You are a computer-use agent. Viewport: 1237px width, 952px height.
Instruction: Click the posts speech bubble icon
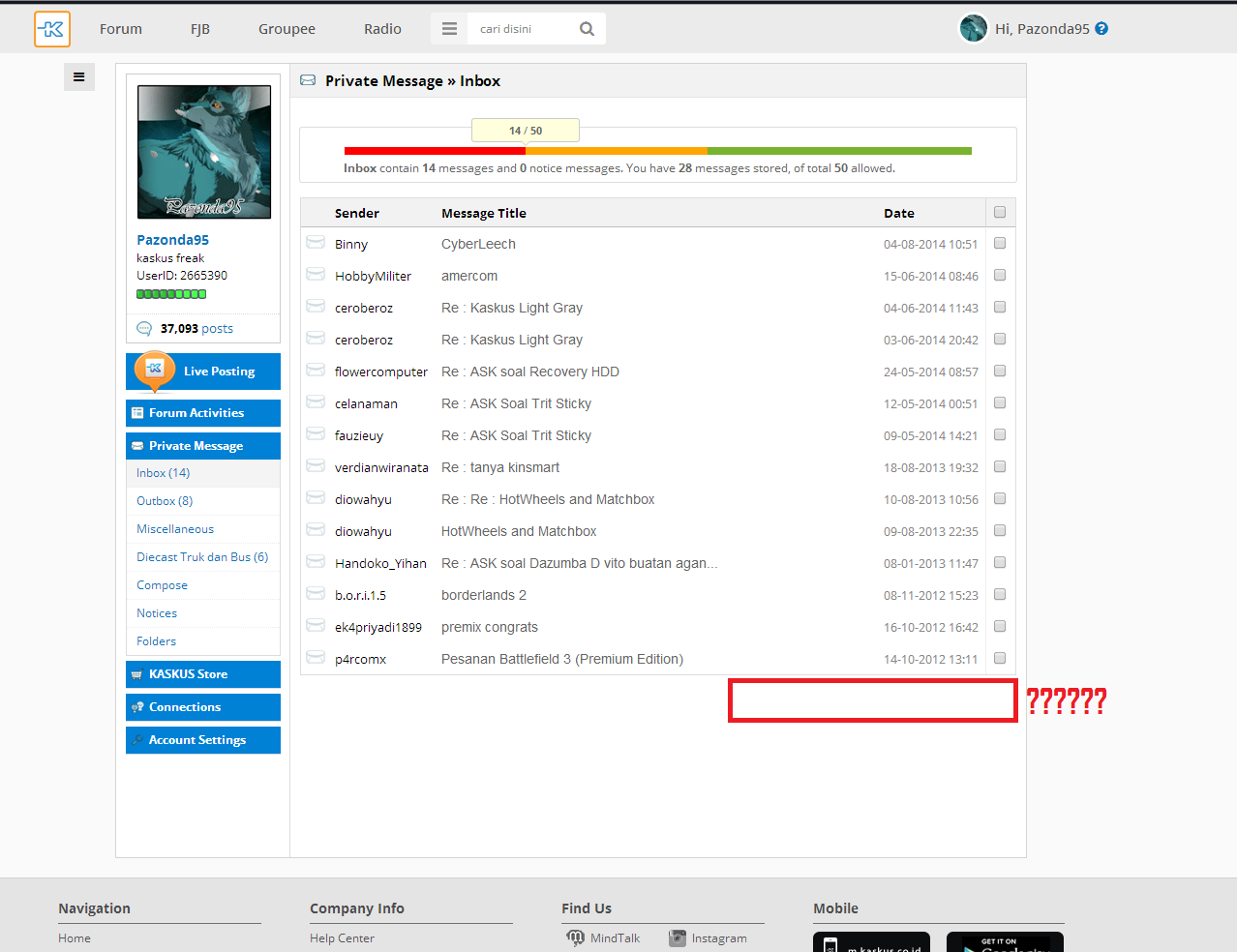pos(144,328)
